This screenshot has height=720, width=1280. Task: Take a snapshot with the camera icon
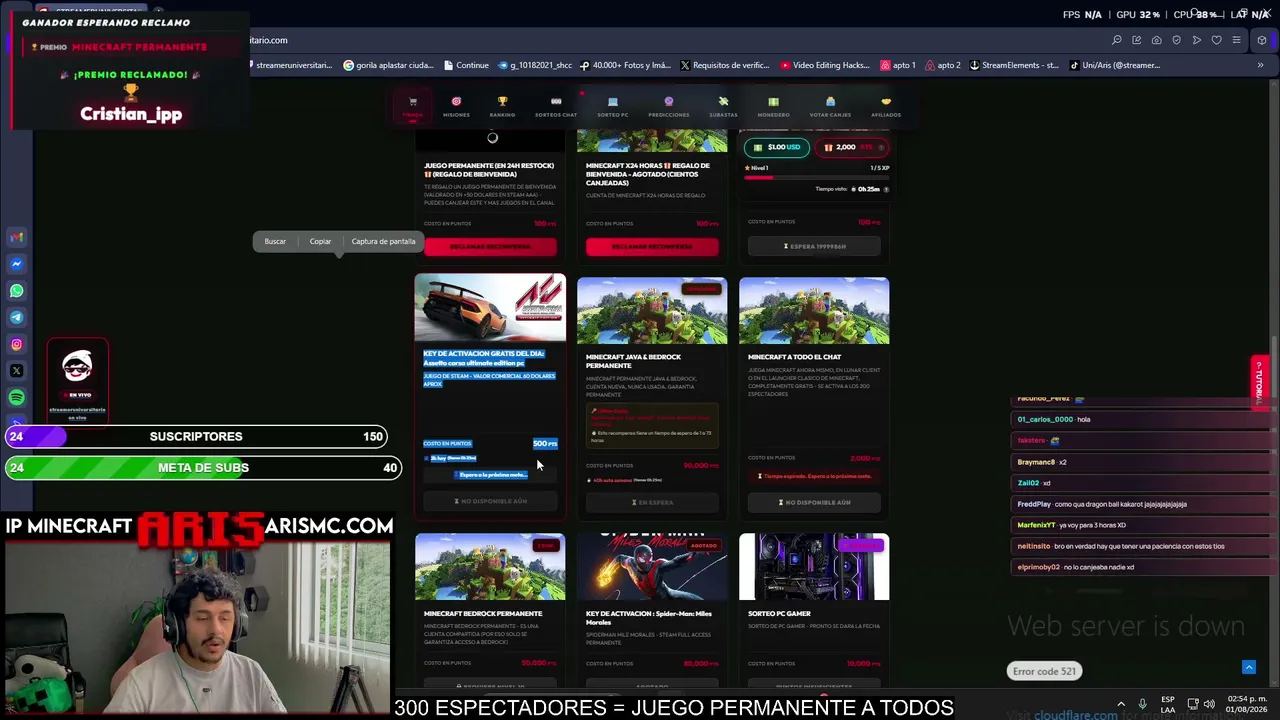pyautogui.click(x=1157, y=40)
